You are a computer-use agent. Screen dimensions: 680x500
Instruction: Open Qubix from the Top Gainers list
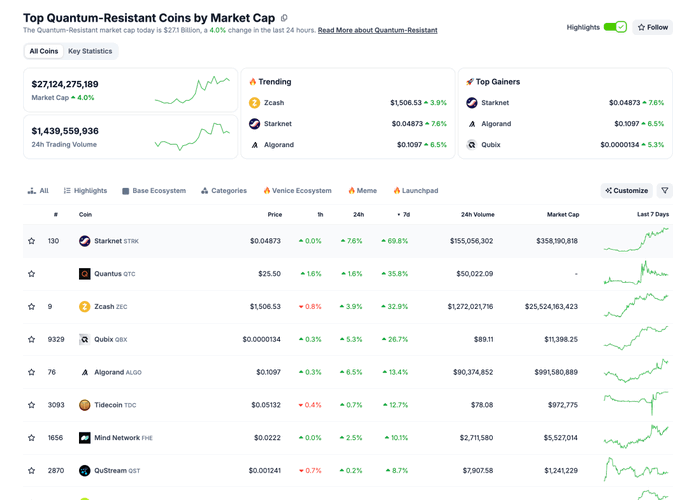(490, 145)
